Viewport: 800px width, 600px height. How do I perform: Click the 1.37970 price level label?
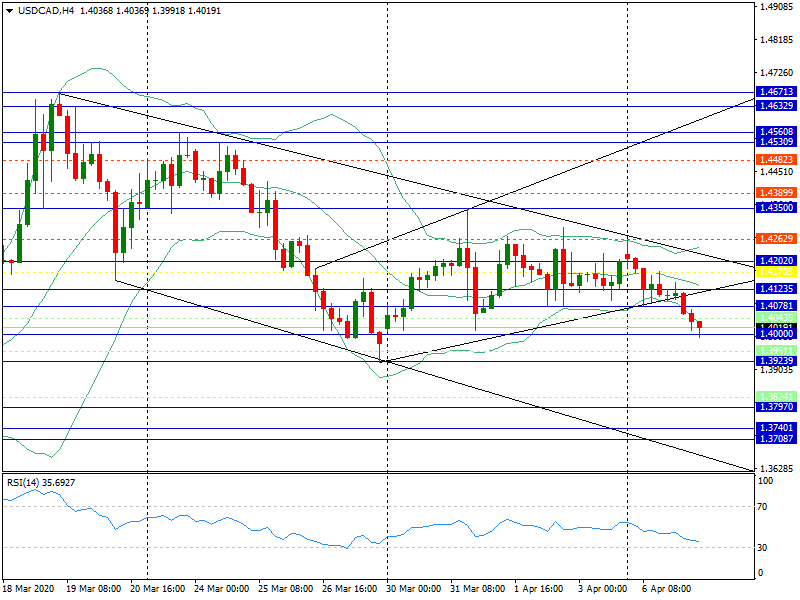pyautogui.click(x=776, y=408)
